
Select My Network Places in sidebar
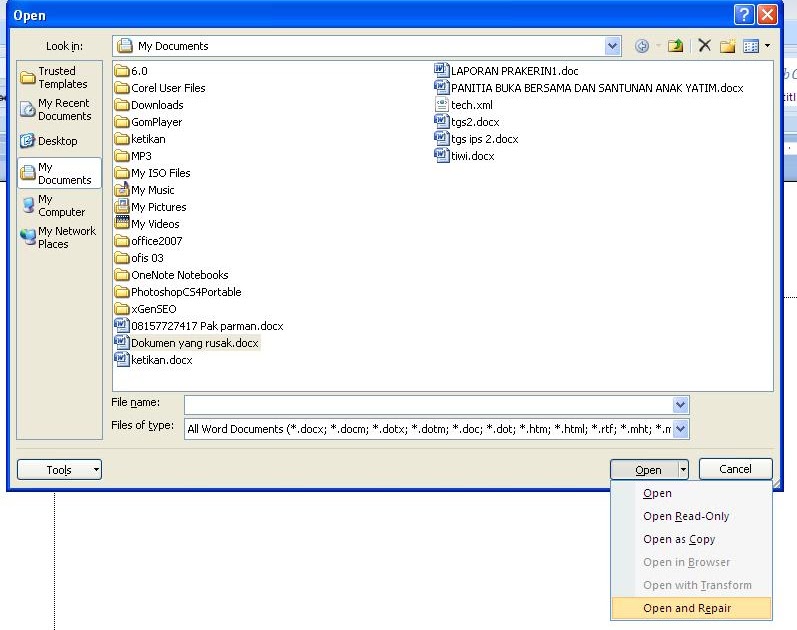pyautogui.click(x=59, y=237)
